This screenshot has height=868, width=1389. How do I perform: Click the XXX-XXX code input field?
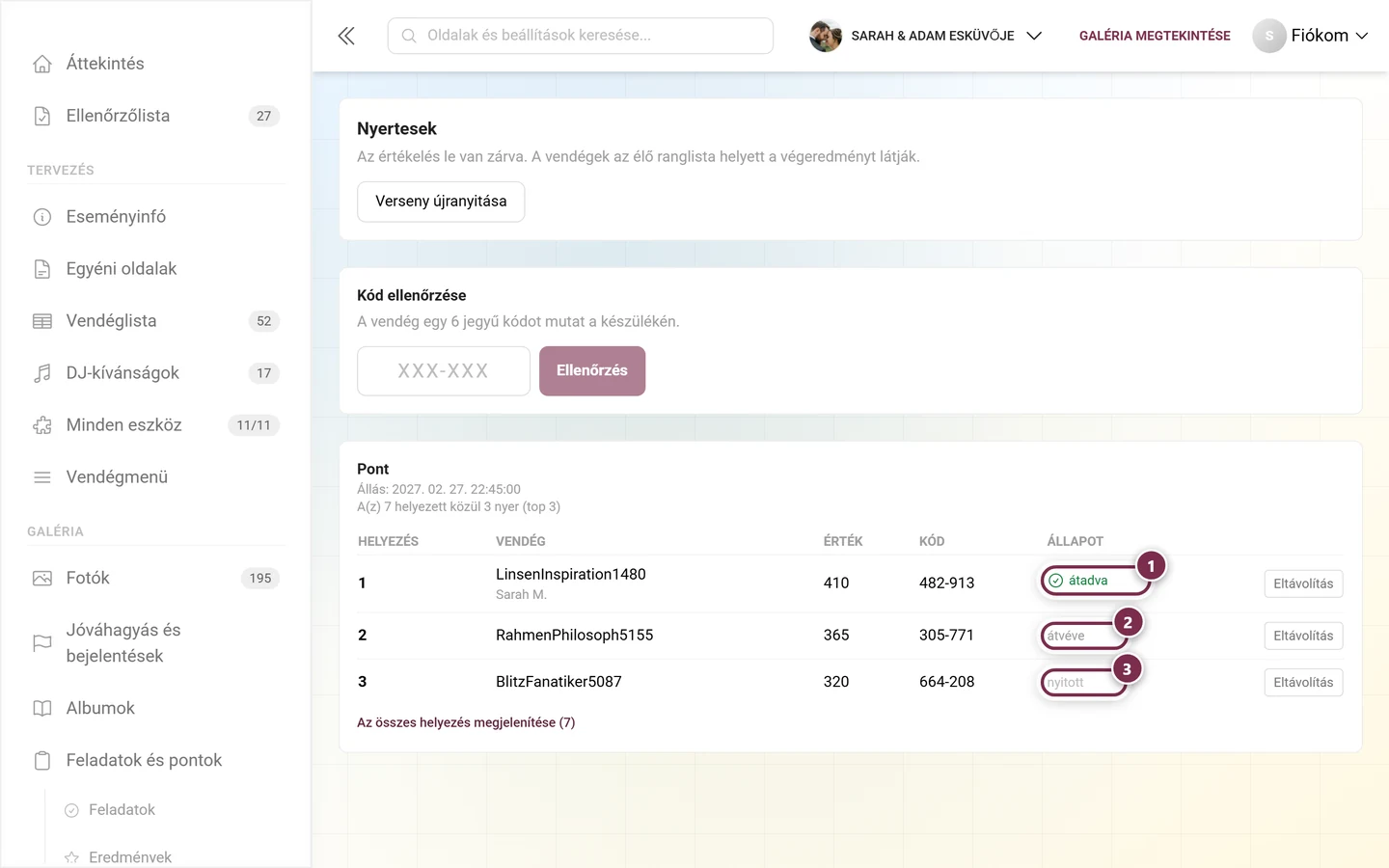(x=444, y=371)
